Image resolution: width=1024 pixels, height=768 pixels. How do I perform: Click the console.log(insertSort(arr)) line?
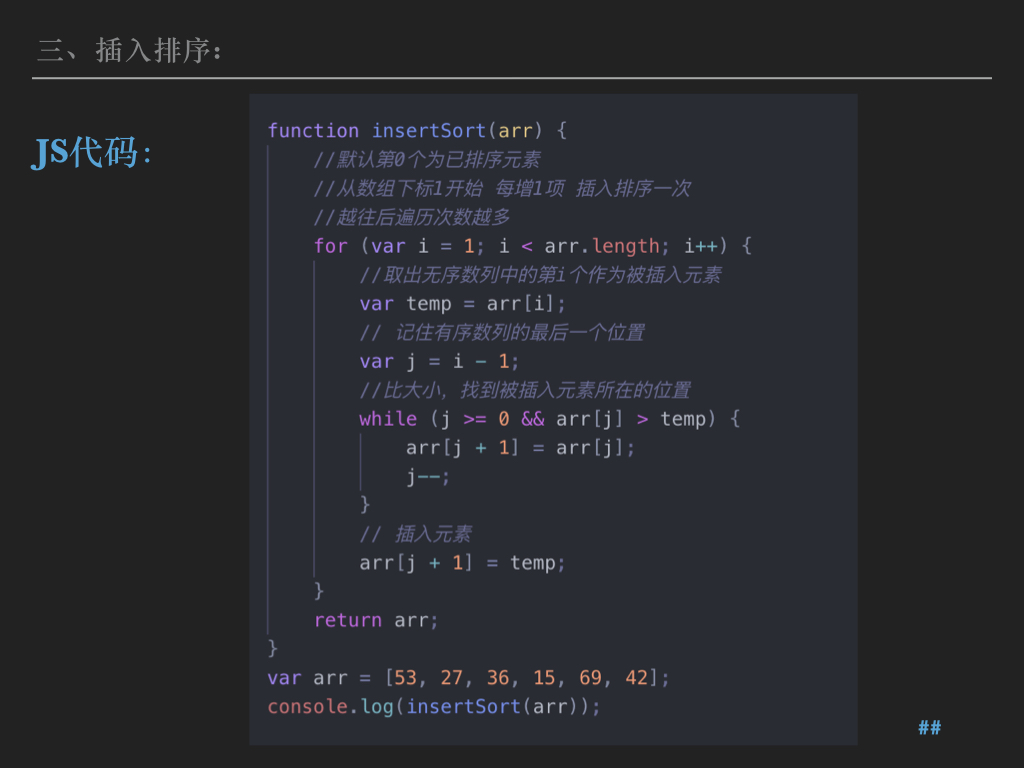[x=434, y=707]
